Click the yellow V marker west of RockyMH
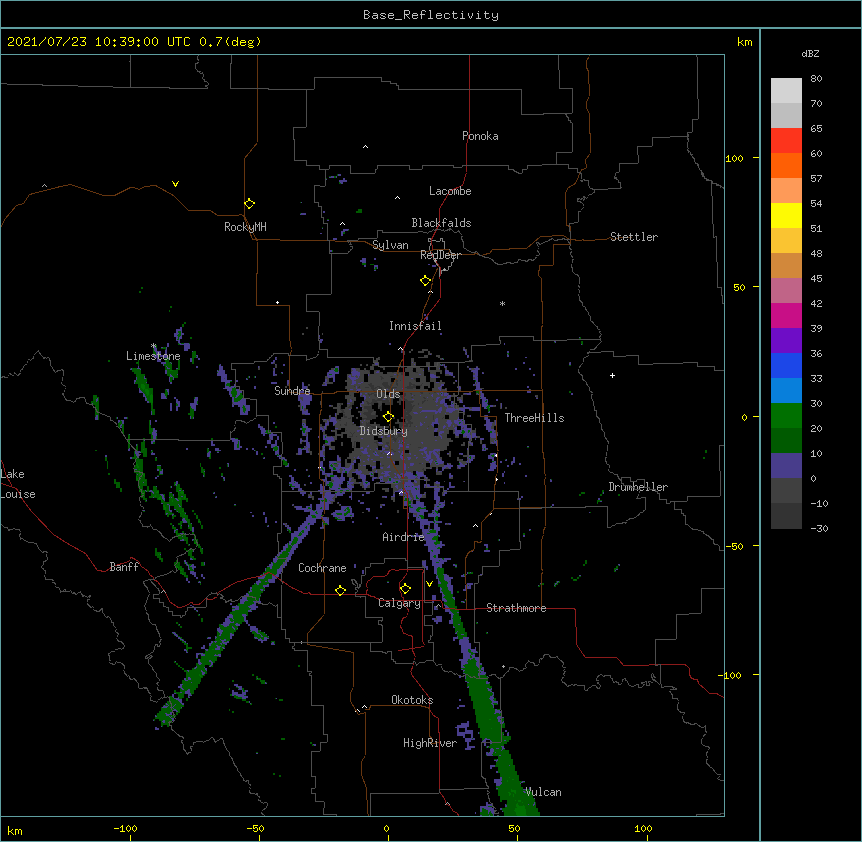 point(175,184)
